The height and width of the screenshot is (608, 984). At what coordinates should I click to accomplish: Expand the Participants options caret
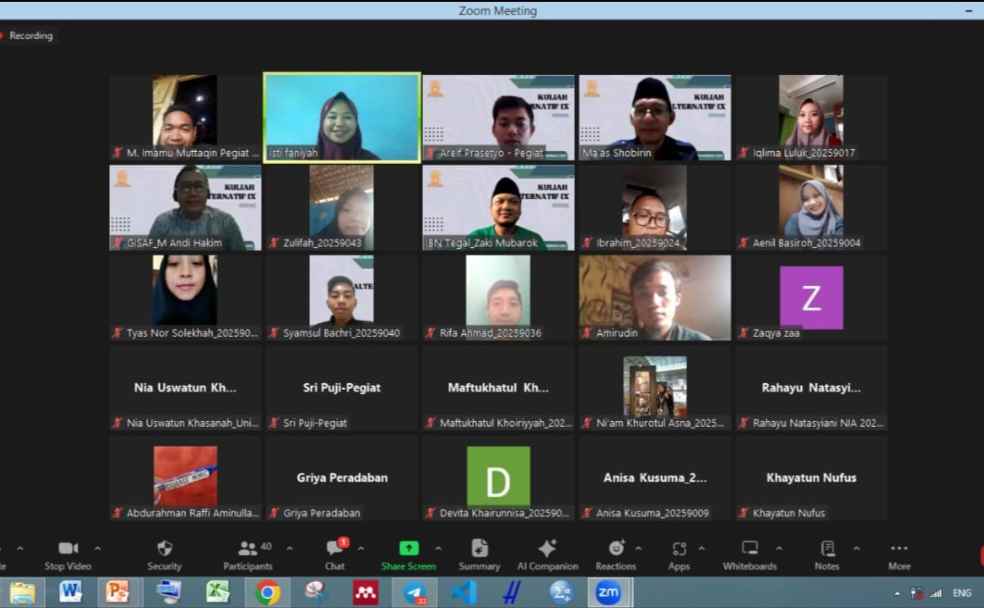[x=289, y=548]
